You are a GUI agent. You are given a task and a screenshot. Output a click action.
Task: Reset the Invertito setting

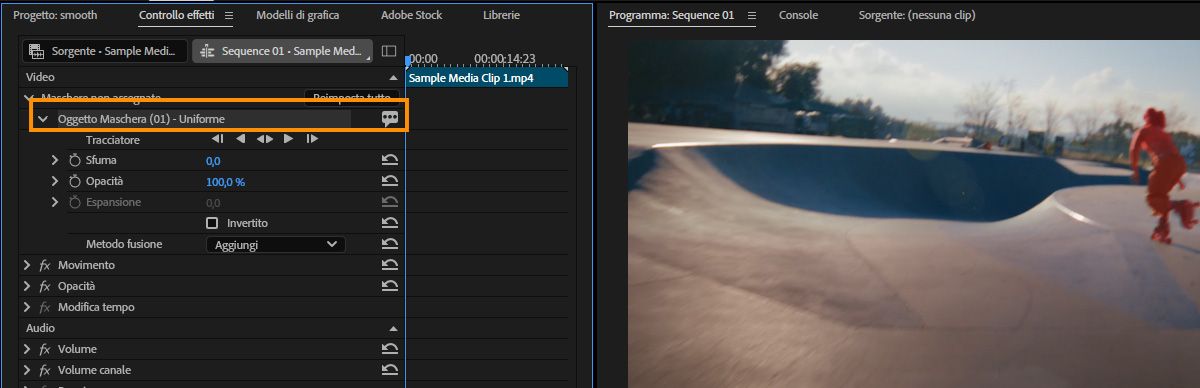coord(390,223)
